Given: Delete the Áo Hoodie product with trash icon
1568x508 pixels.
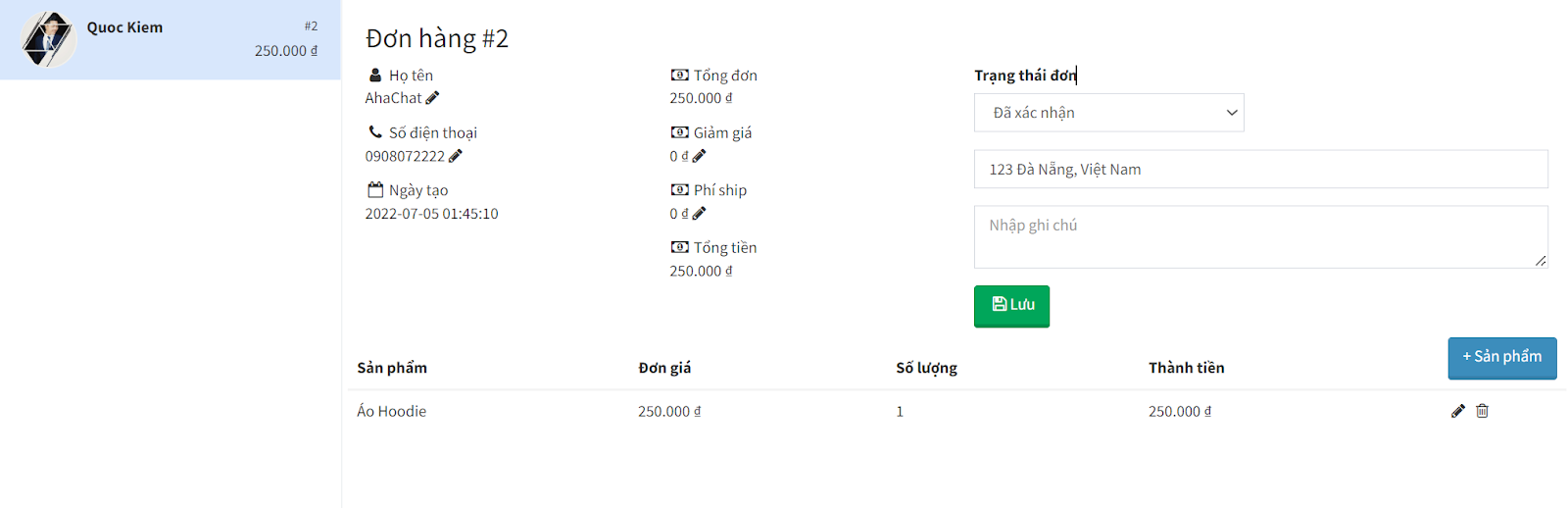Looking at the screenshot, I should (1483, 411).
